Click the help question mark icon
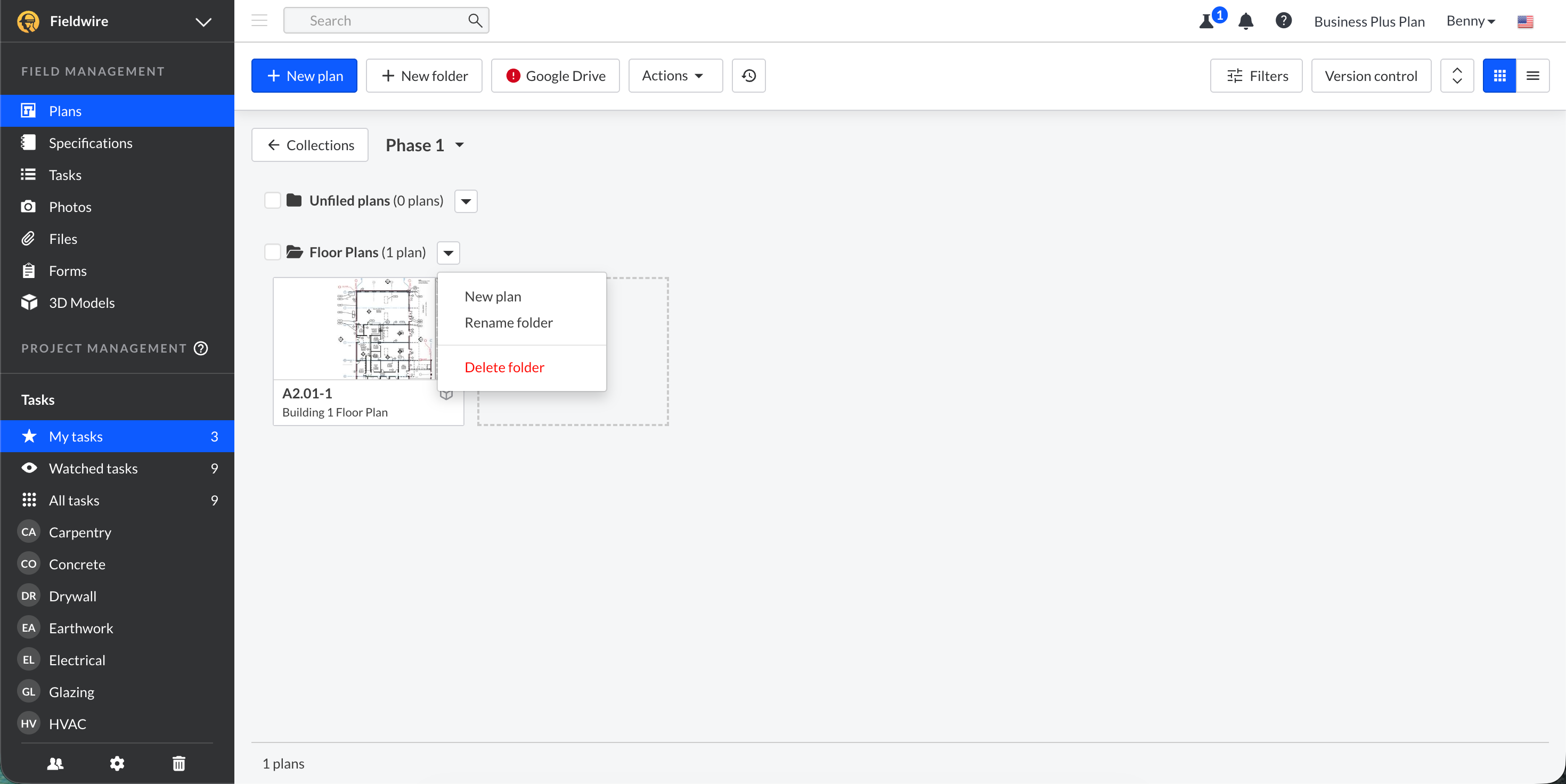 [x=1283, y=21]
